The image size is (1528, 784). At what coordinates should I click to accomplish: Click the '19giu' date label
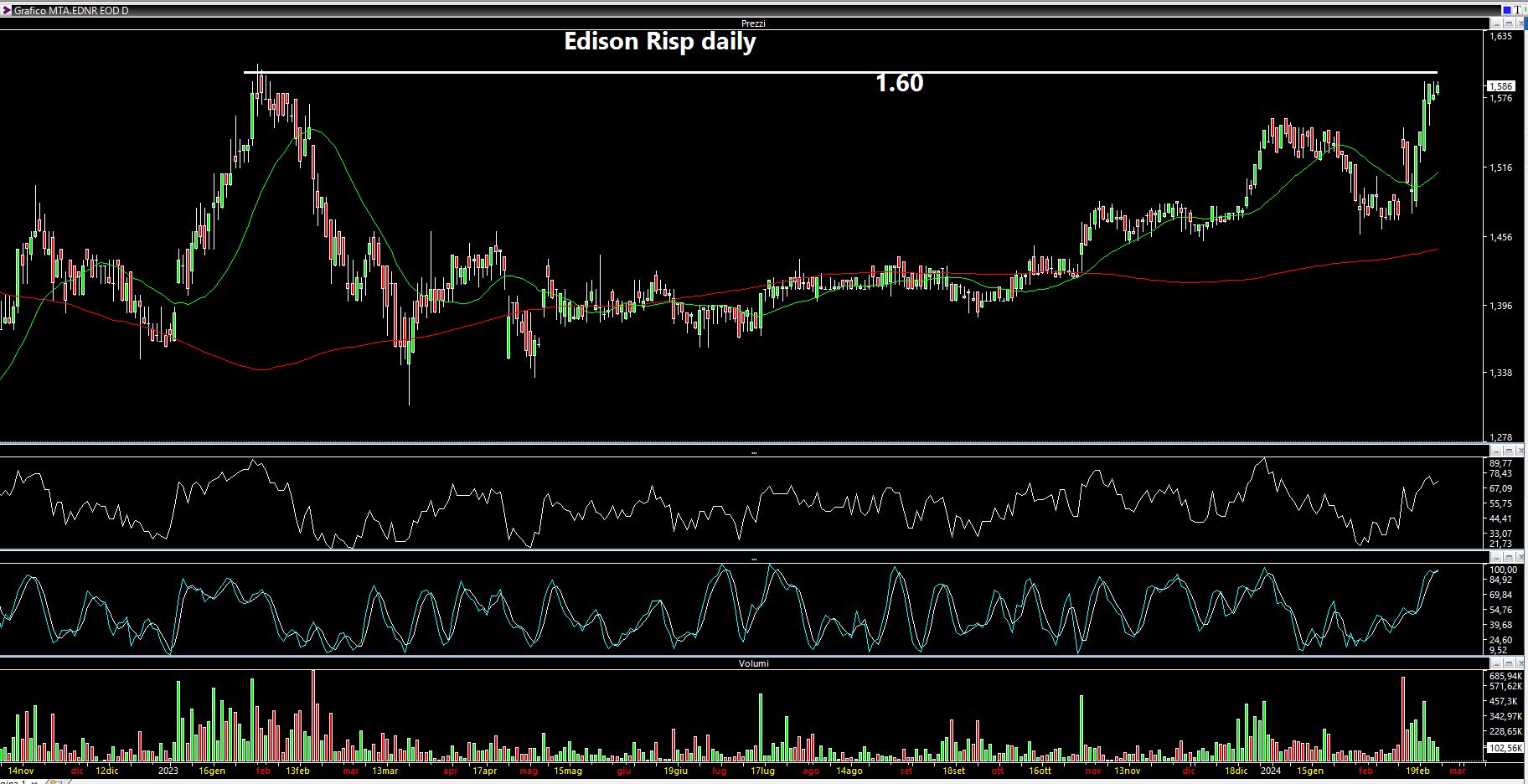coord(675,771)
